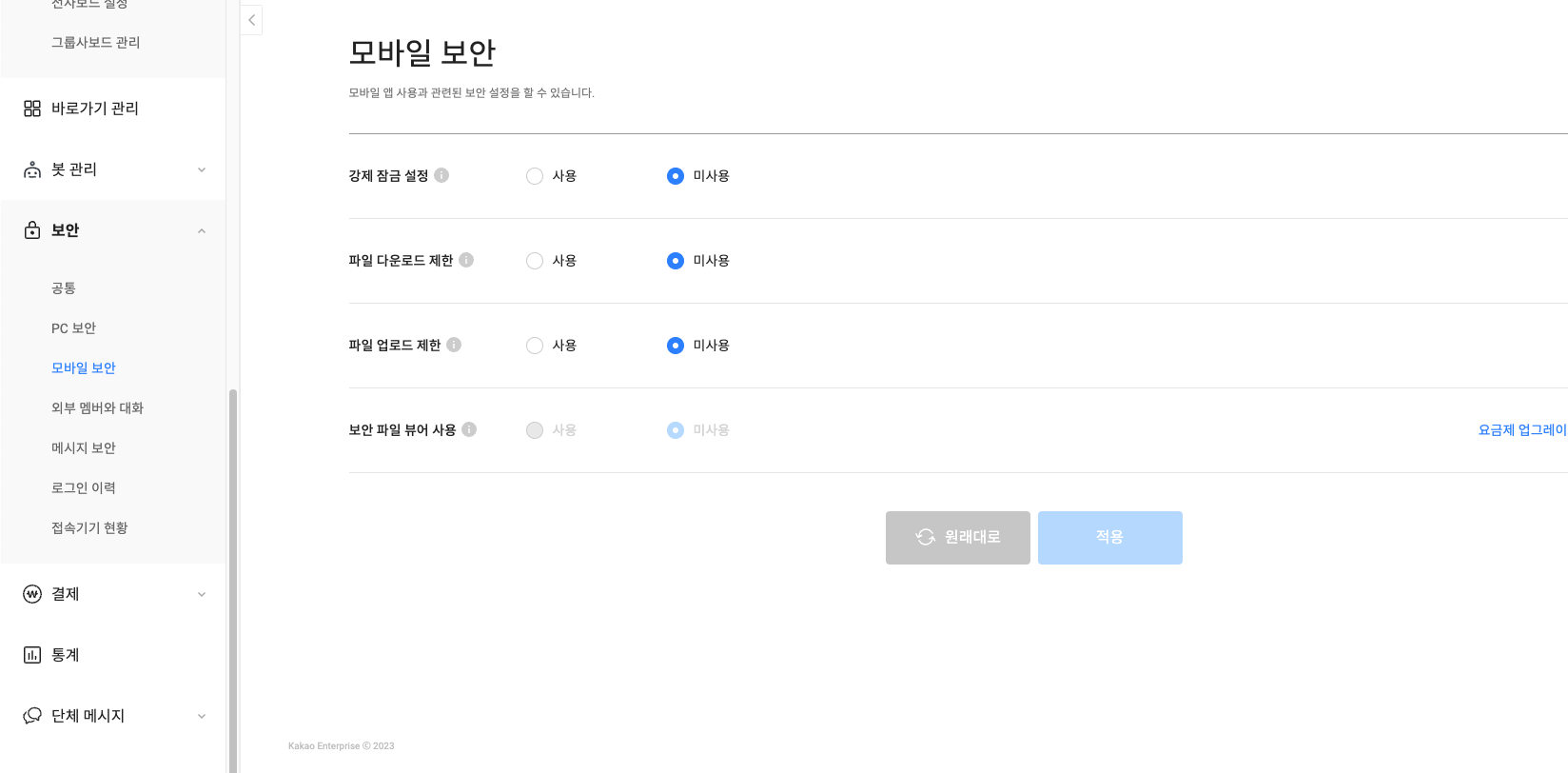Open the PC 보안 menu item
This screenshot has width=1568, height=773.
pyautogui.click(x=73, y=328)
